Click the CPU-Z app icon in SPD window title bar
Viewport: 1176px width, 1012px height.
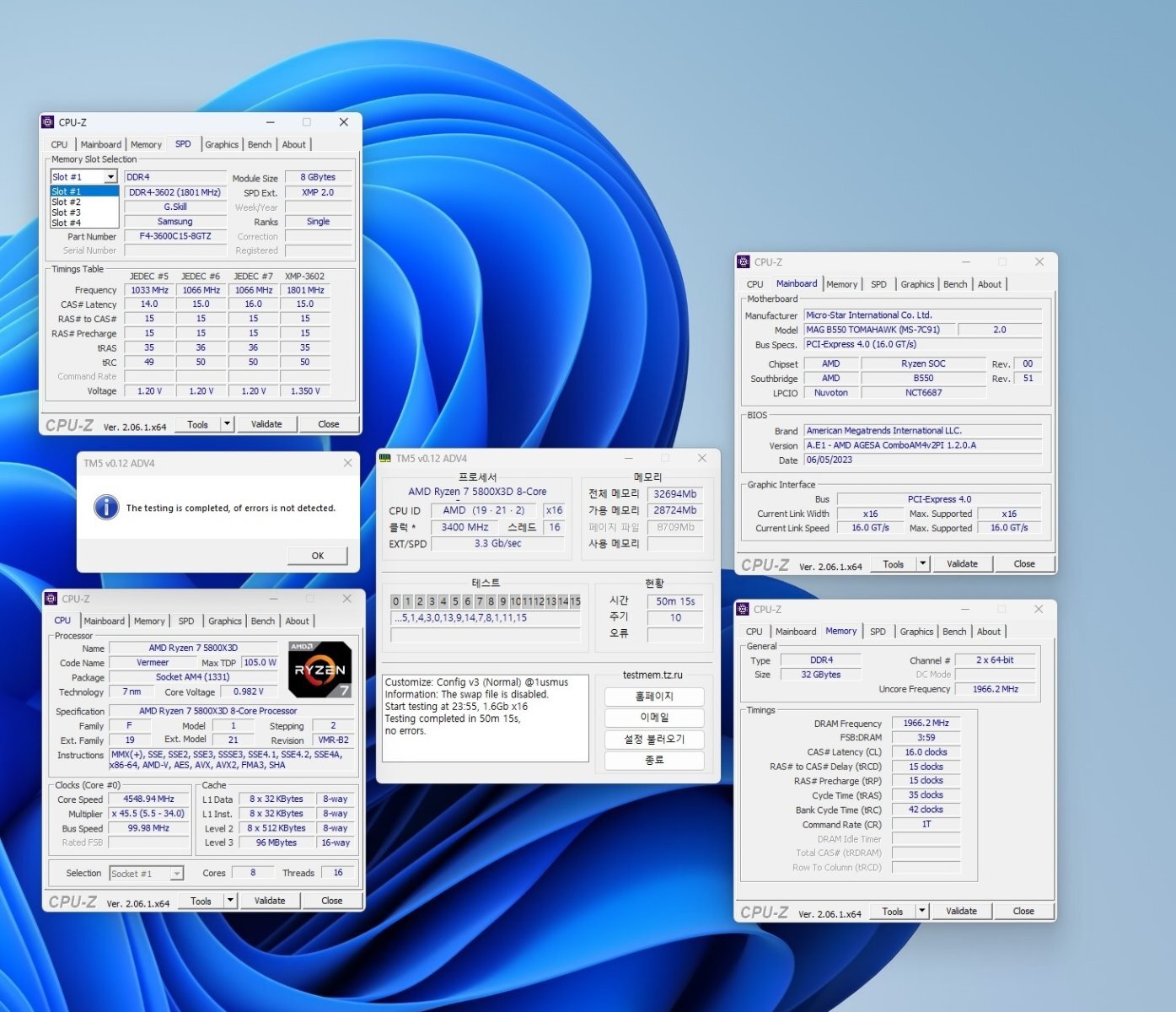(48, 122)
